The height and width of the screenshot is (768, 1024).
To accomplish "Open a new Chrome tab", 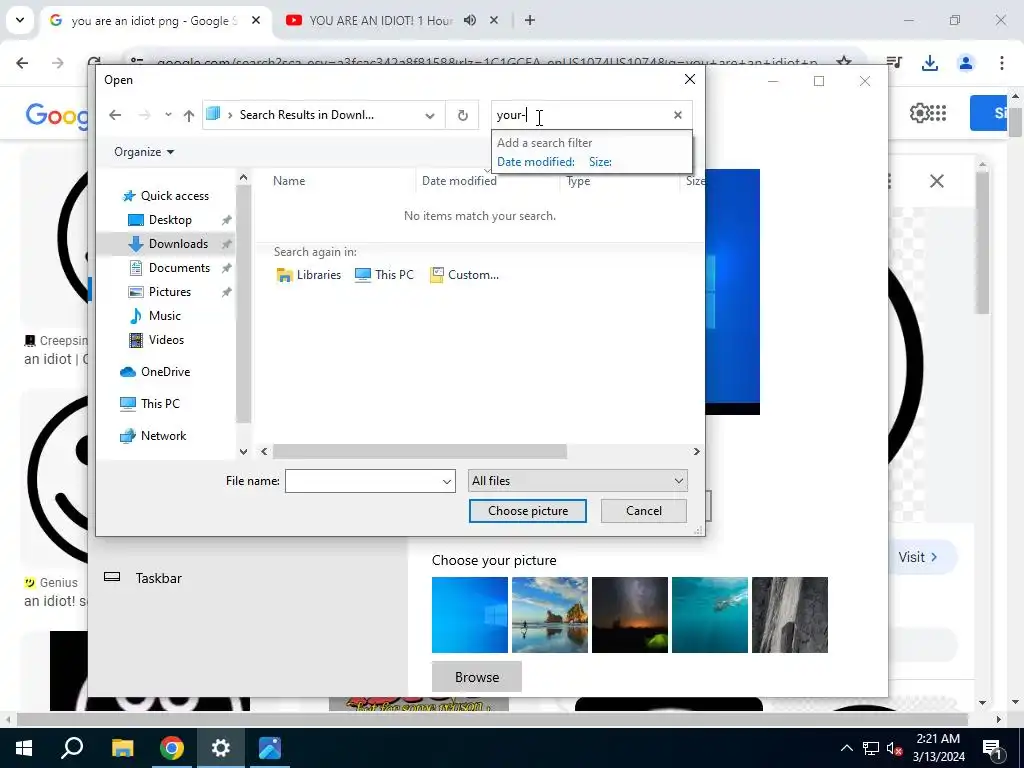I will coord(530,20).
